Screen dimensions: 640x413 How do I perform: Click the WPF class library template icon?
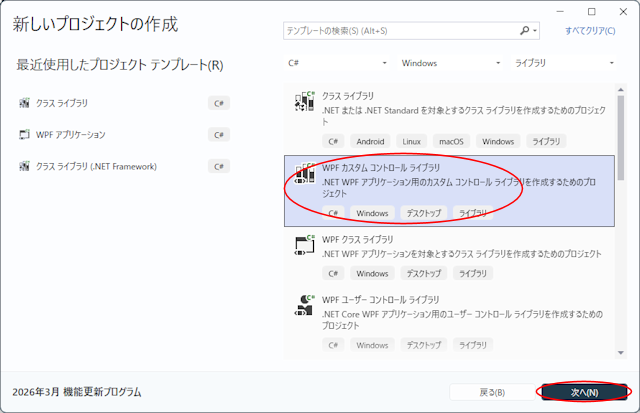point(305,245)
